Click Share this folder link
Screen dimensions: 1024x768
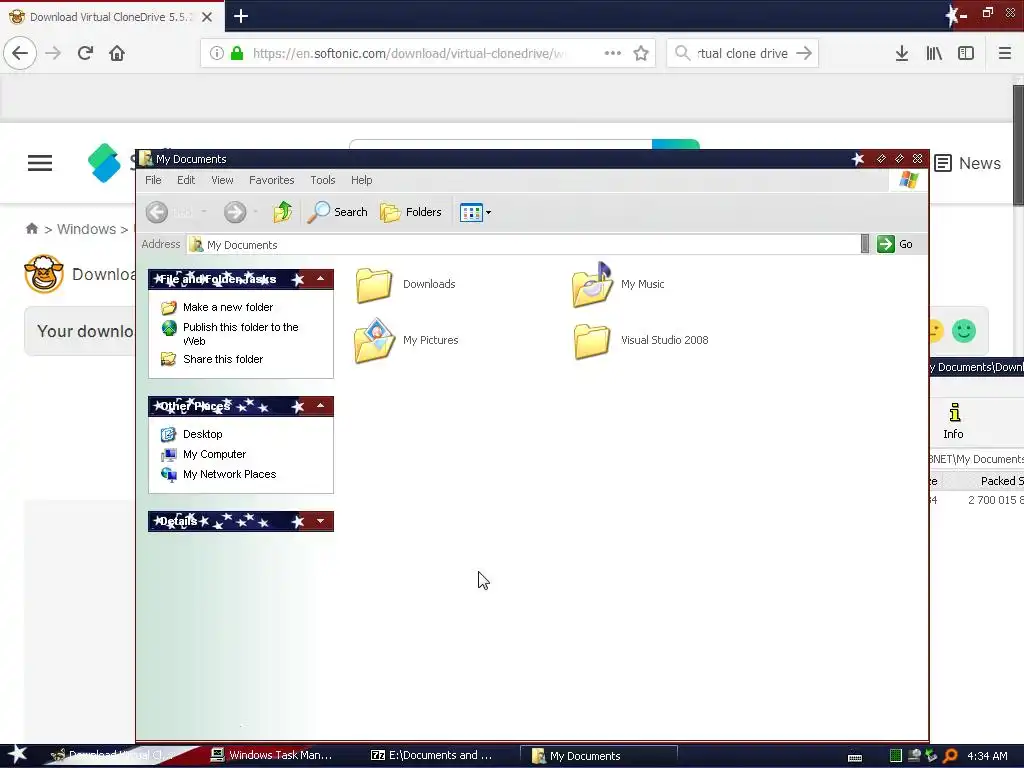tap(223, 359)
